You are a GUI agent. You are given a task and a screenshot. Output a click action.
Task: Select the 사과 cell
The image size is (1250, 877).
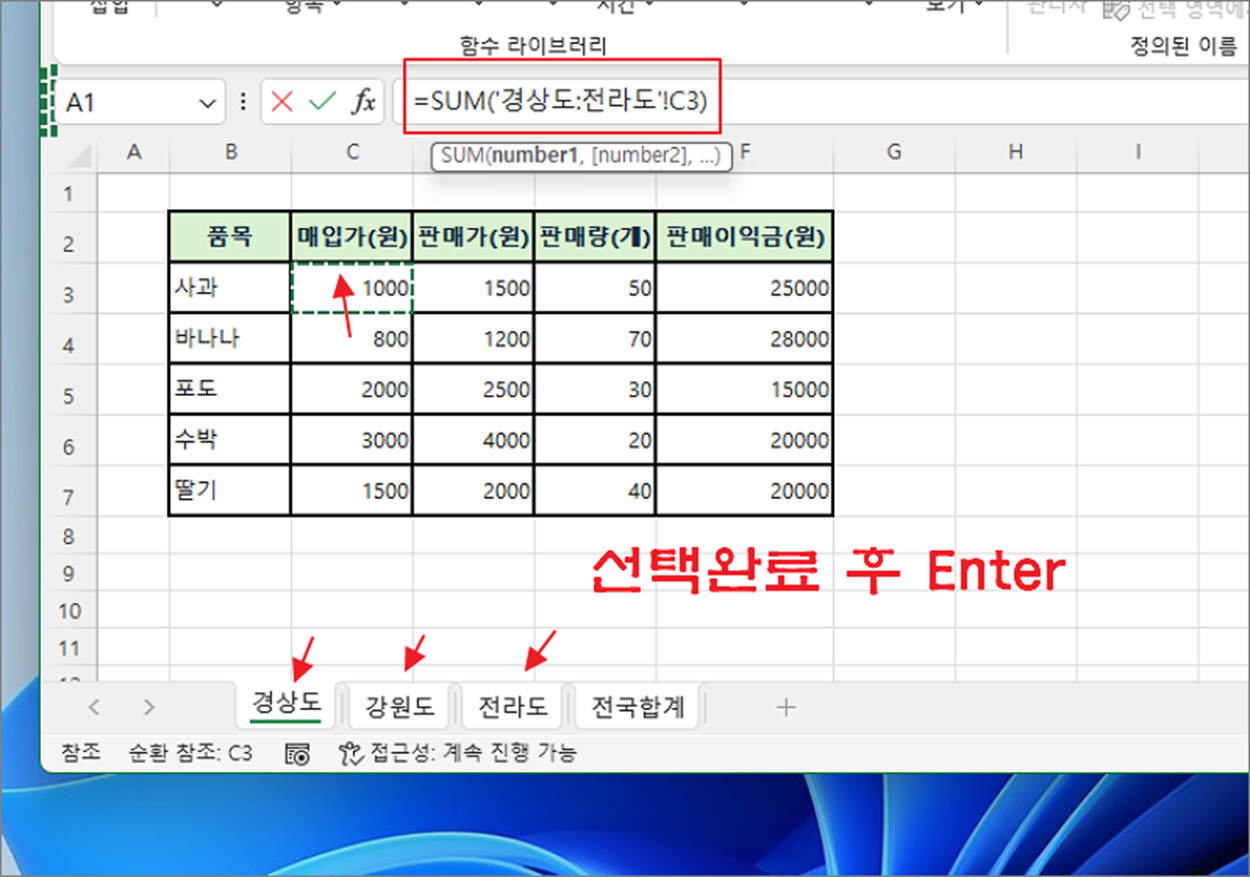click(230, 288)
